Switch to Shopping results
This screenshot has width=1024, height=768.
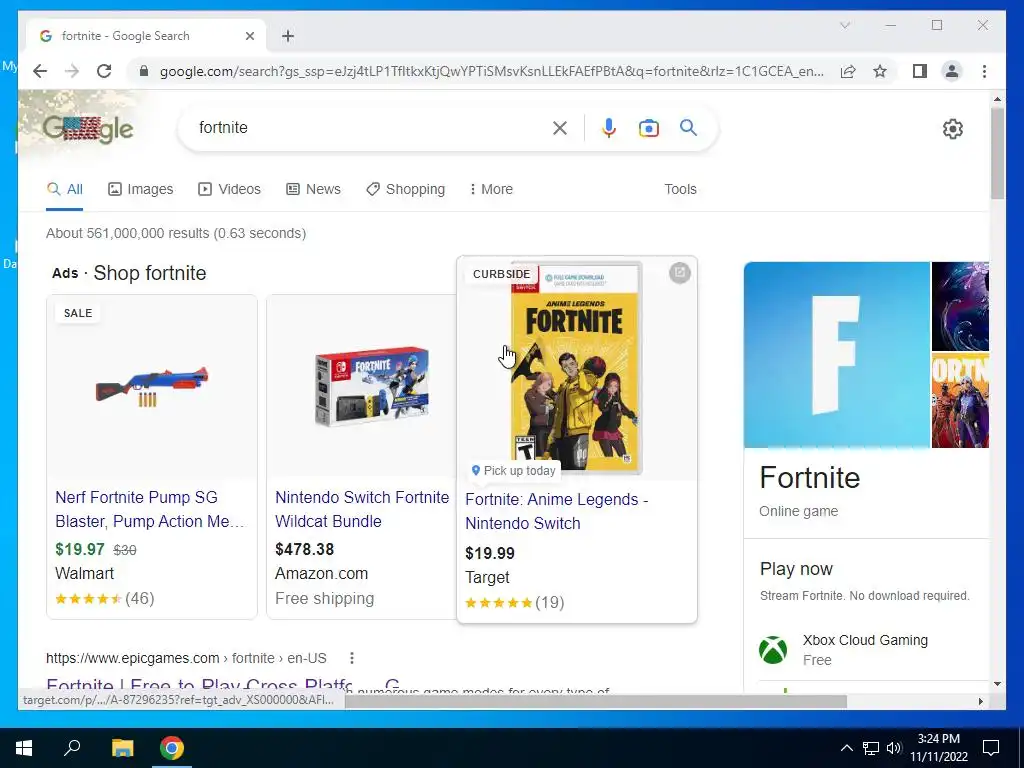406,189
